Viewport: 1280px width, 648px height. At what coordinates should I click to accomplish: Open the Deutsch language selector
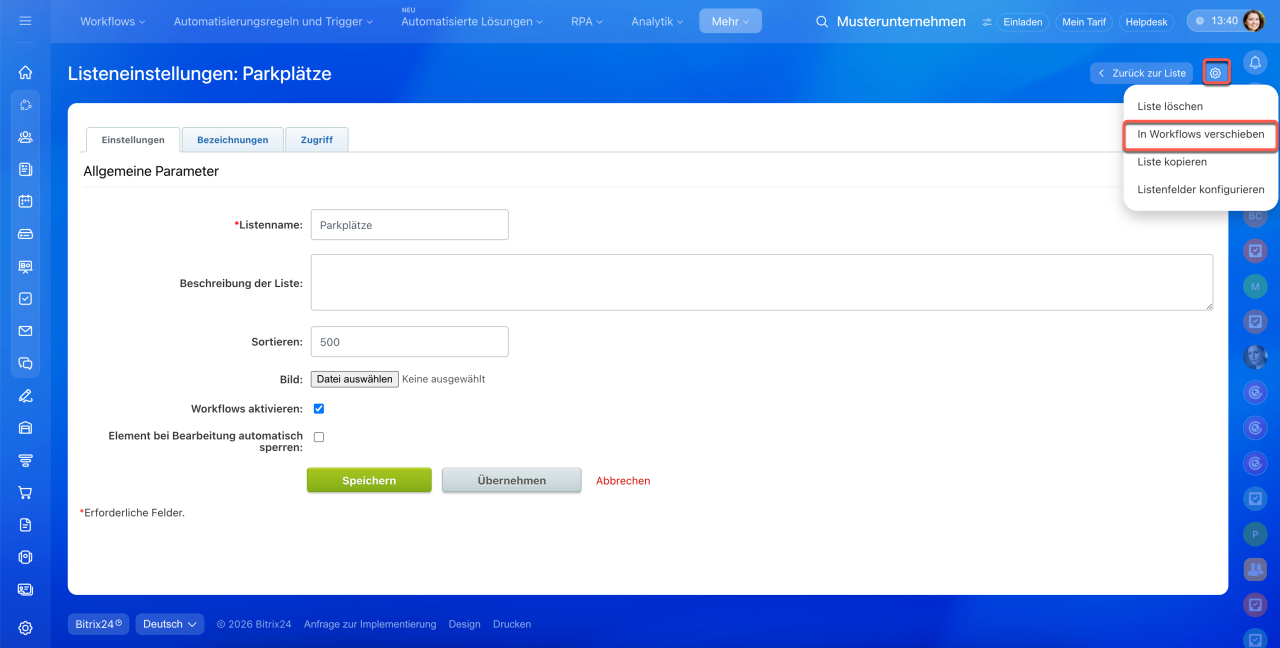point(170,624)
